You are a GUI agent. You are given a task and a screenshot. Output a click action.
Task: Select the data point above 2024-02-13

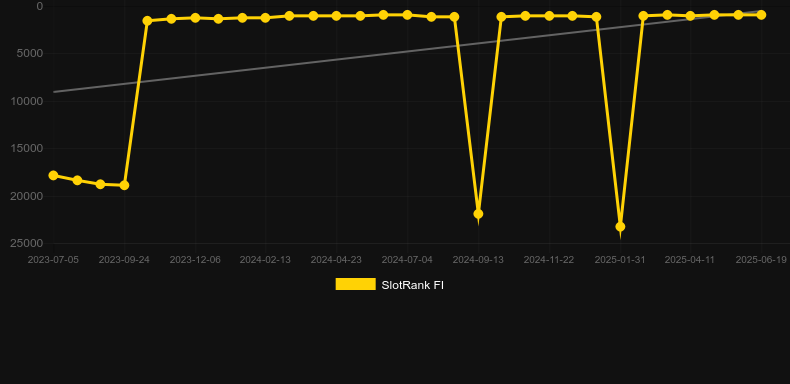click(266, 18)
